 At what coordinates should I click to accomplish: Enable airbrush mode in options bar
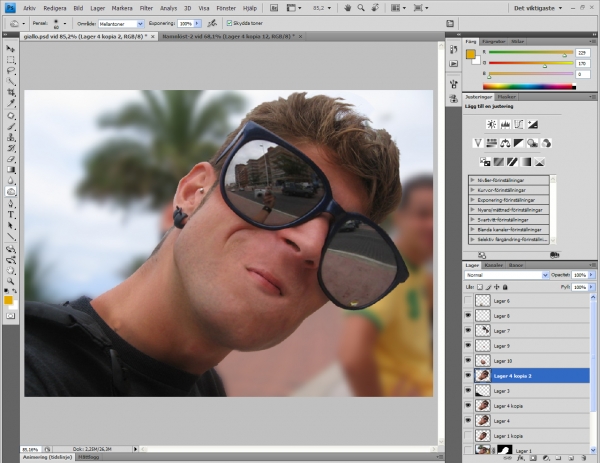click(x=212, y=23)
